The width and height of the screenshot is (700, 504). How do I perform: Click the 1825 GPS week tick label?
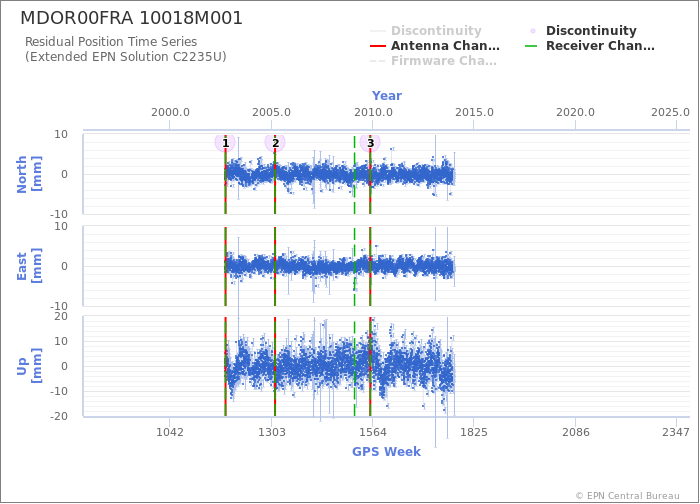(474, 432)
